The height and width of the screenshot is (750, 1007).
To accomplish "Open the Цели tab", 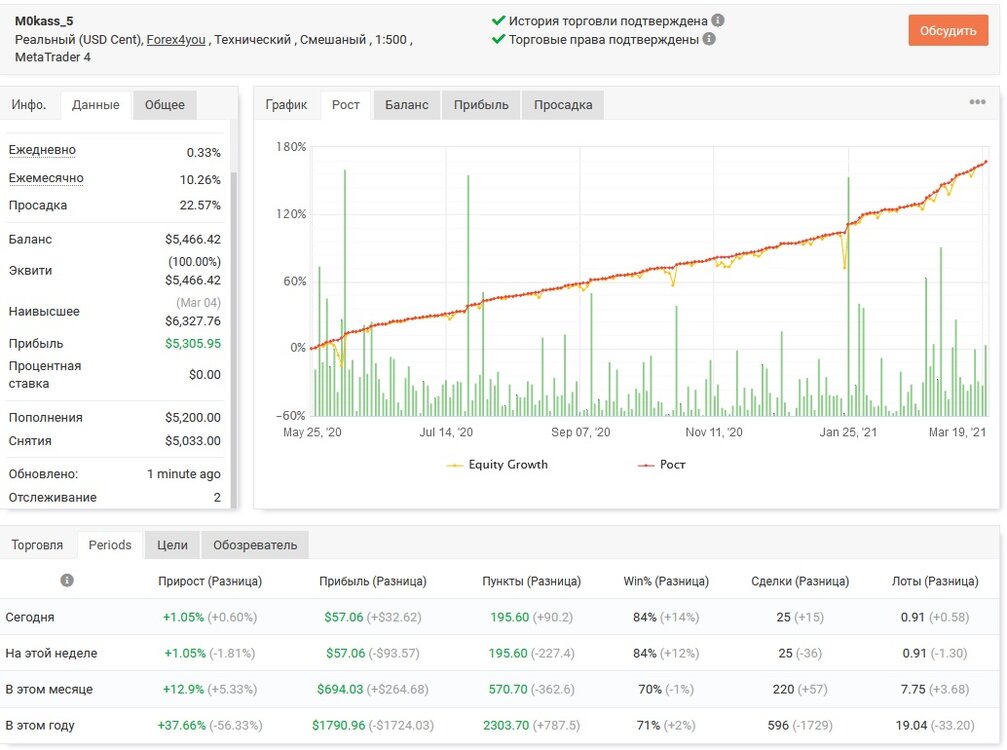I will click(173, 545).
